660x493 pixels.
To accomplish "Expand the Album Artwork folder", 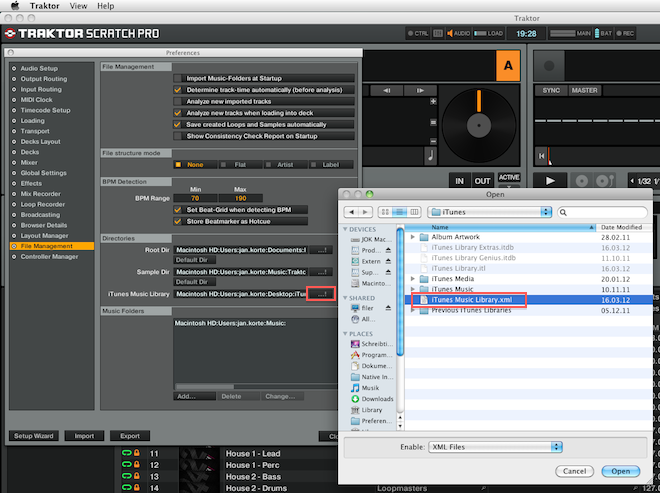I will pyautogui.click(x=413, y=237).
